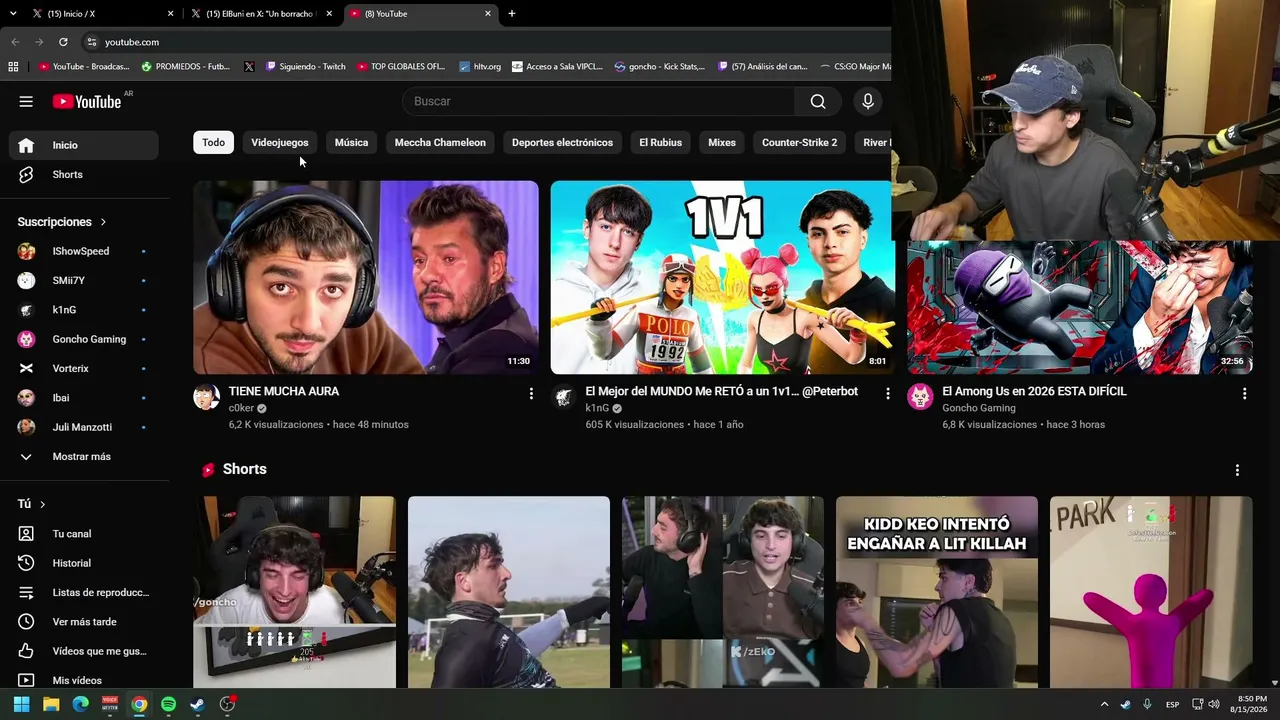Open OBS Studio from the taskbar
This screenshot has height=720, width=1280.
[x=227, y=704]
